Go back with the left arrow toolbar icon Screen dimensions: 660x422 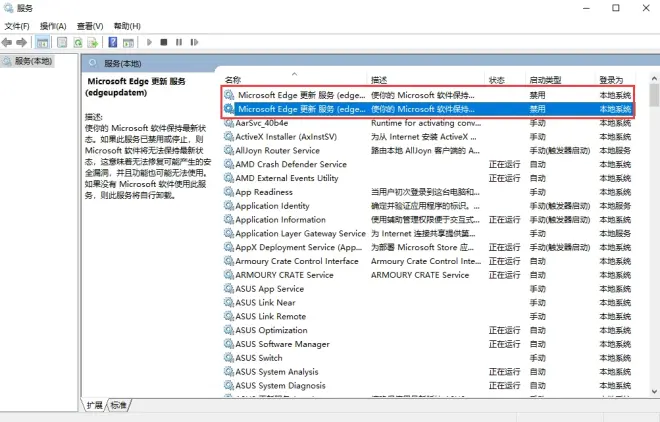(7, 42)
